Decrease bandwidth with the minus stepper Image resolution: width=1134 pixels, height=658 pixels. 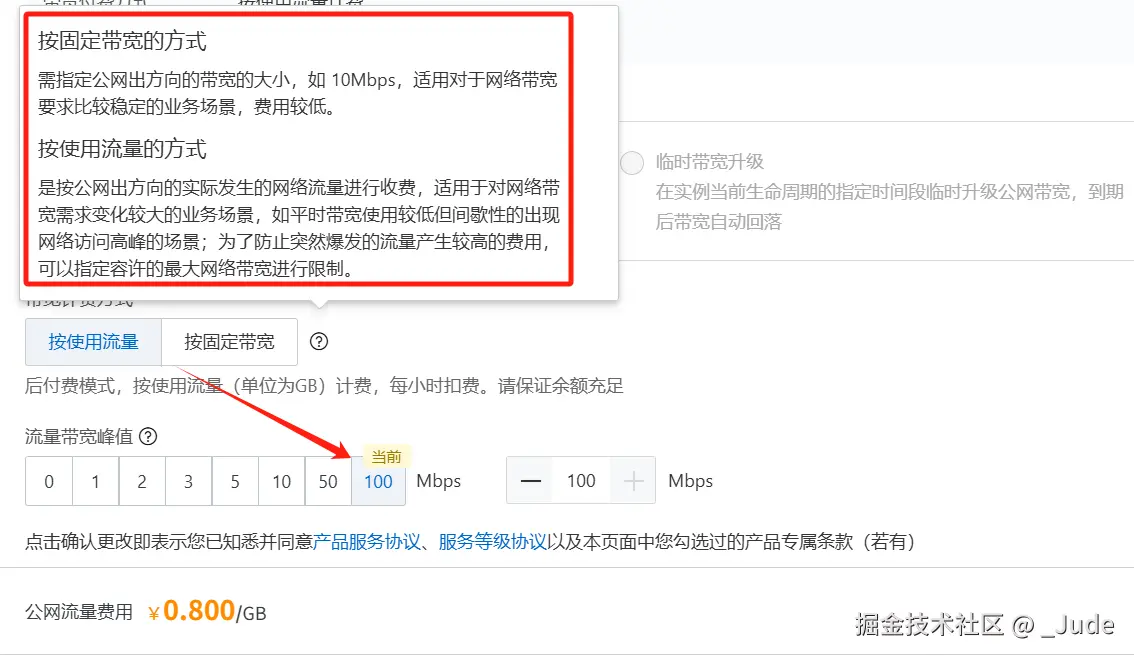tap(531, 481)
